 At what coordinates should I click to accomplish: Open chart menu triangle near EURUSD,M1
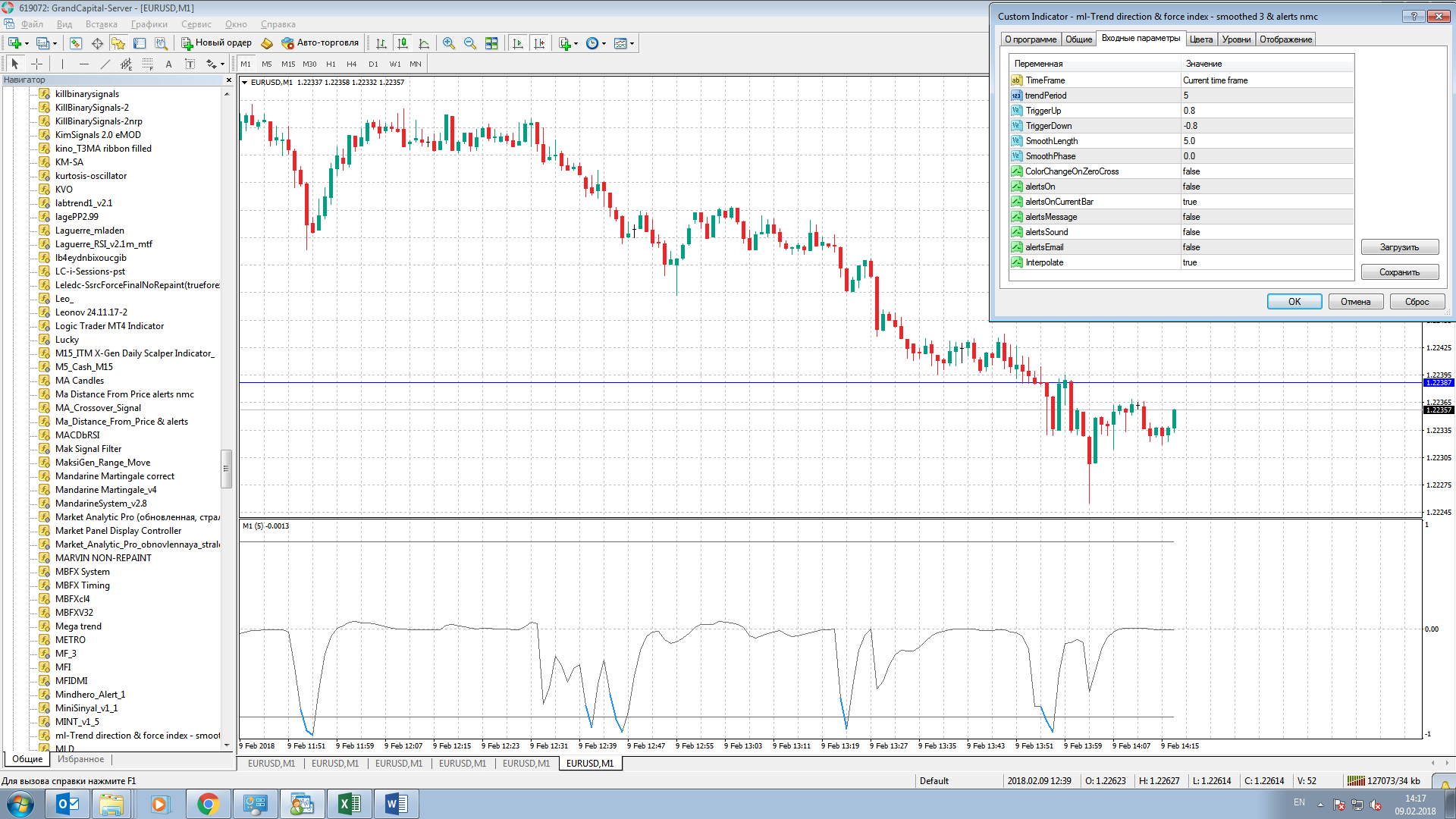tap(244, 82)
